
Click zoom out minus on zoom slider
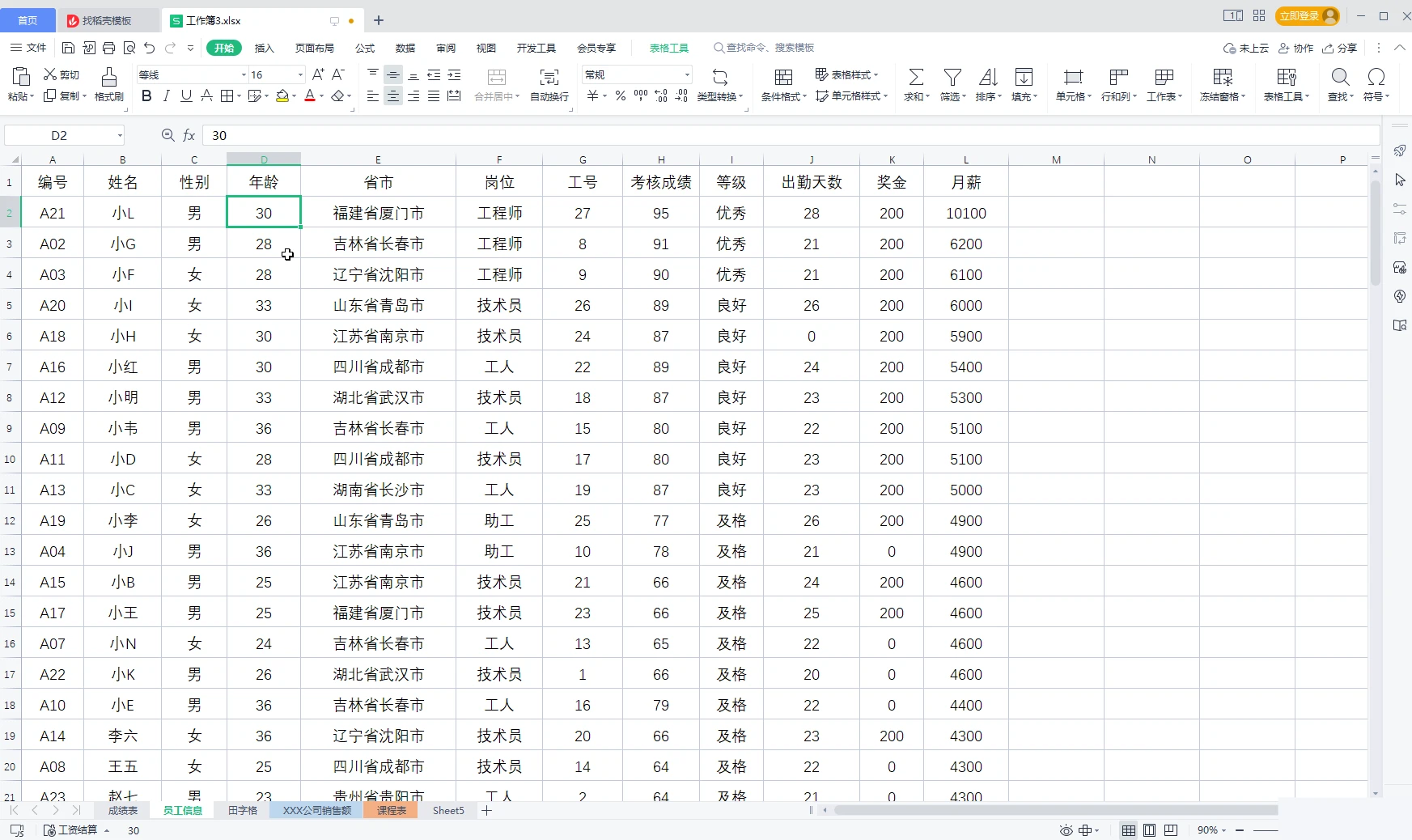point(1239,830)
